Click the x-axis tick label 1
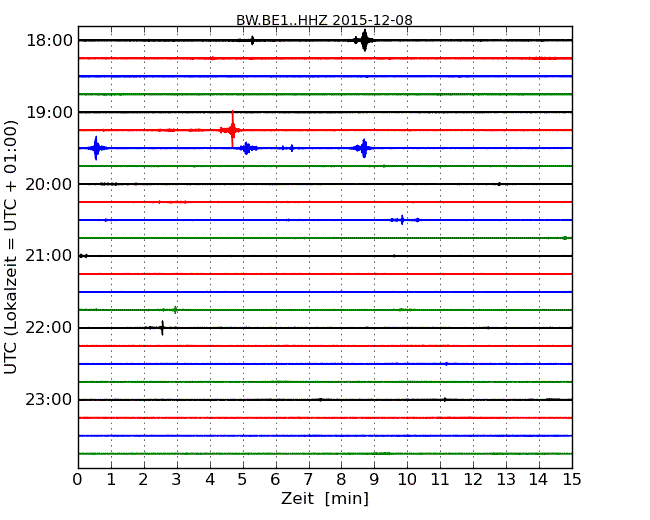650x520 pixels. click(111, 479)
